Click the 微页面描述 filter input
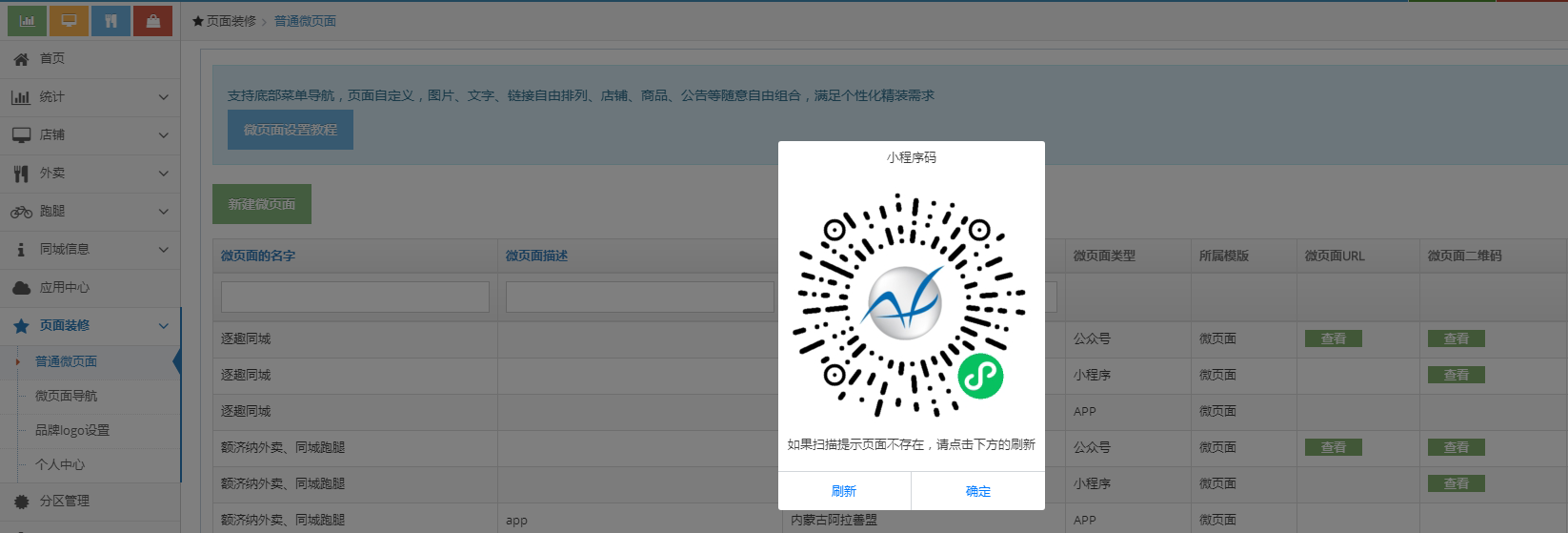 pyautogui.click(x=640, y=297)
